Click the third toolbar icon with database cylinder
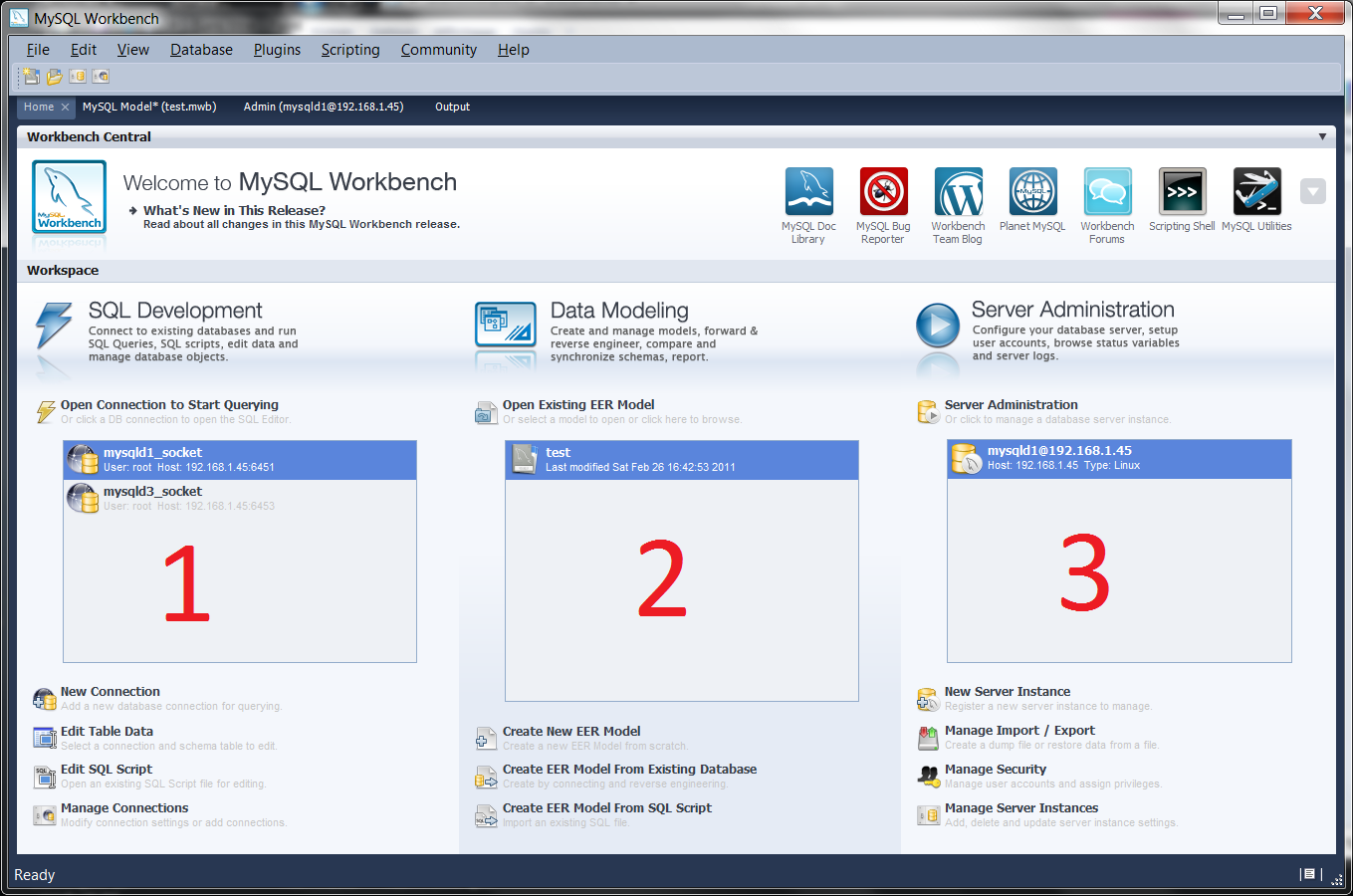This screenshot has width=1353, height=896. click(78, 76)
